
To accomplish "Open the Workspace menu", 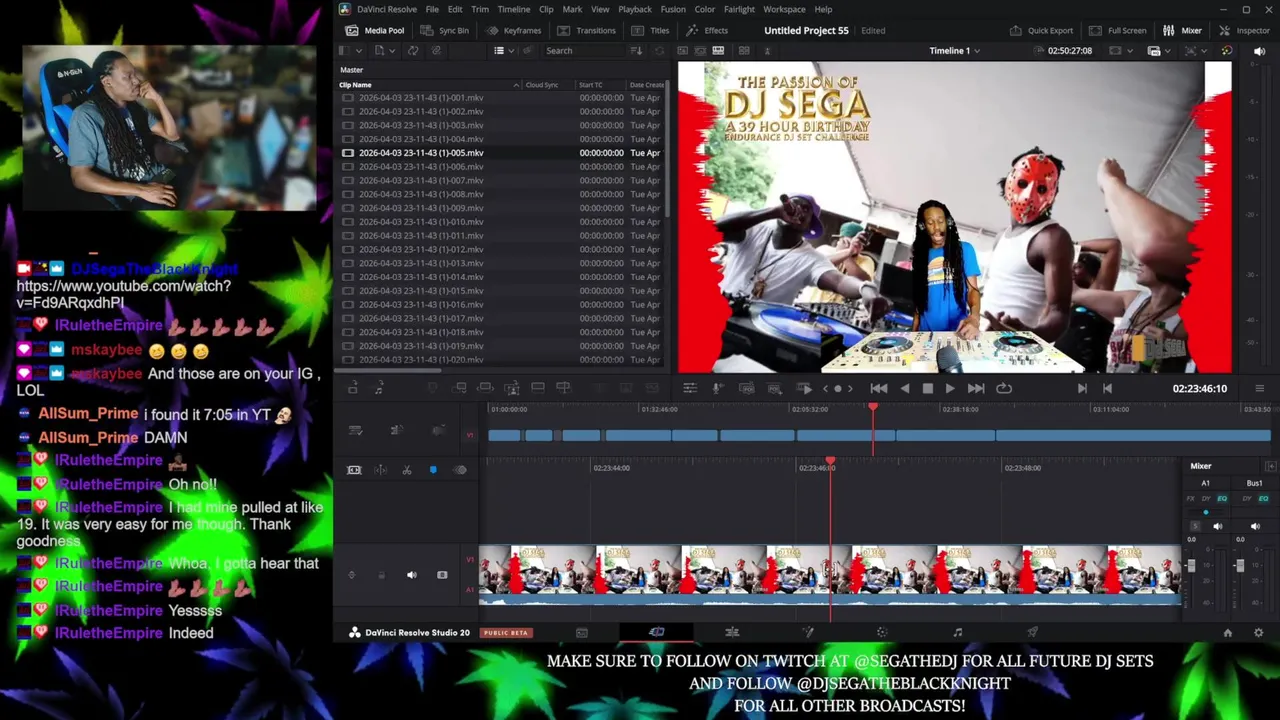I will click(x=784, y=9).
